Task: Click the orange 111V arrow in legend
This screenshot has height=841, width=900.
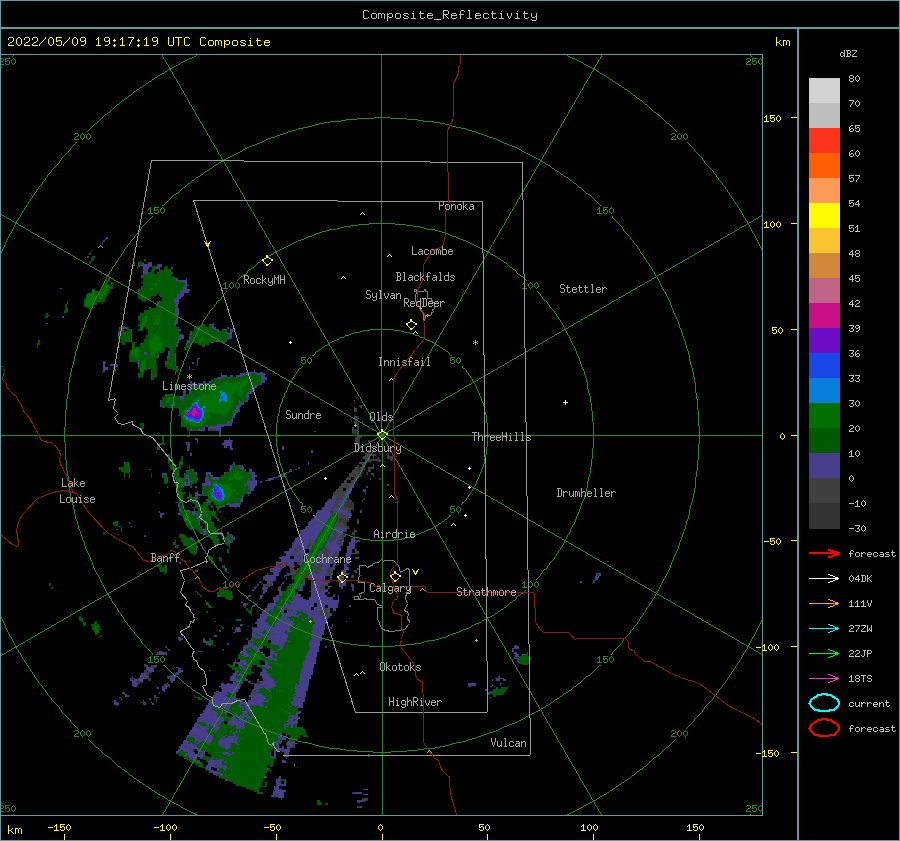Action: tap(824, 603)
